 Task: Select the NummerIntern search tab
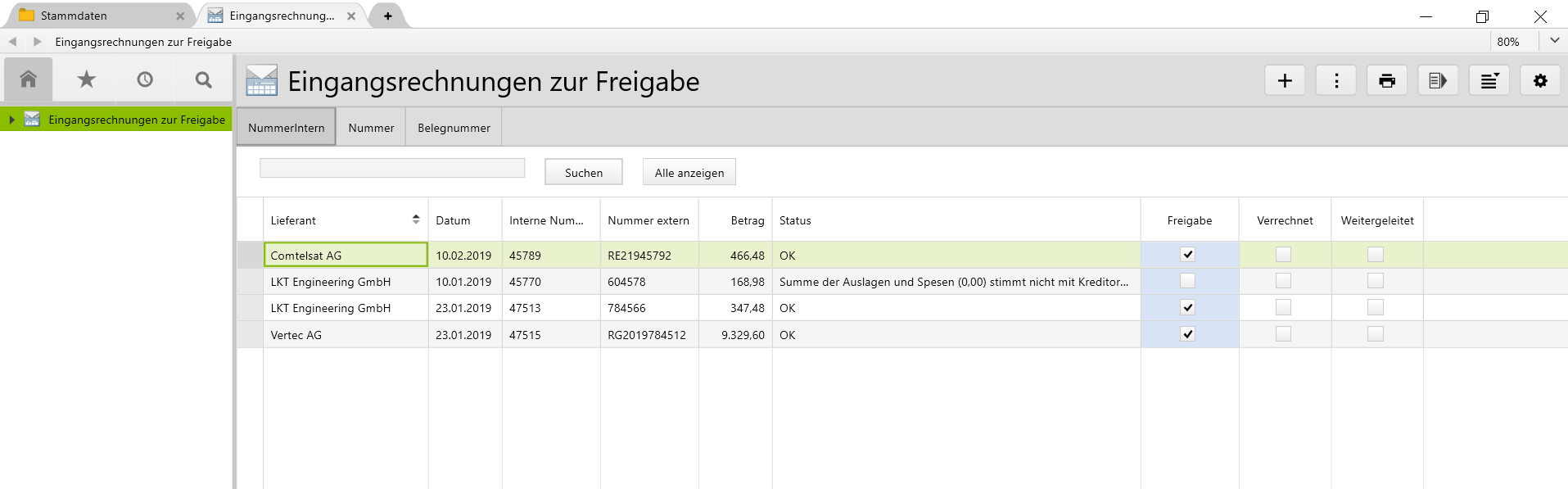point(287,128)
